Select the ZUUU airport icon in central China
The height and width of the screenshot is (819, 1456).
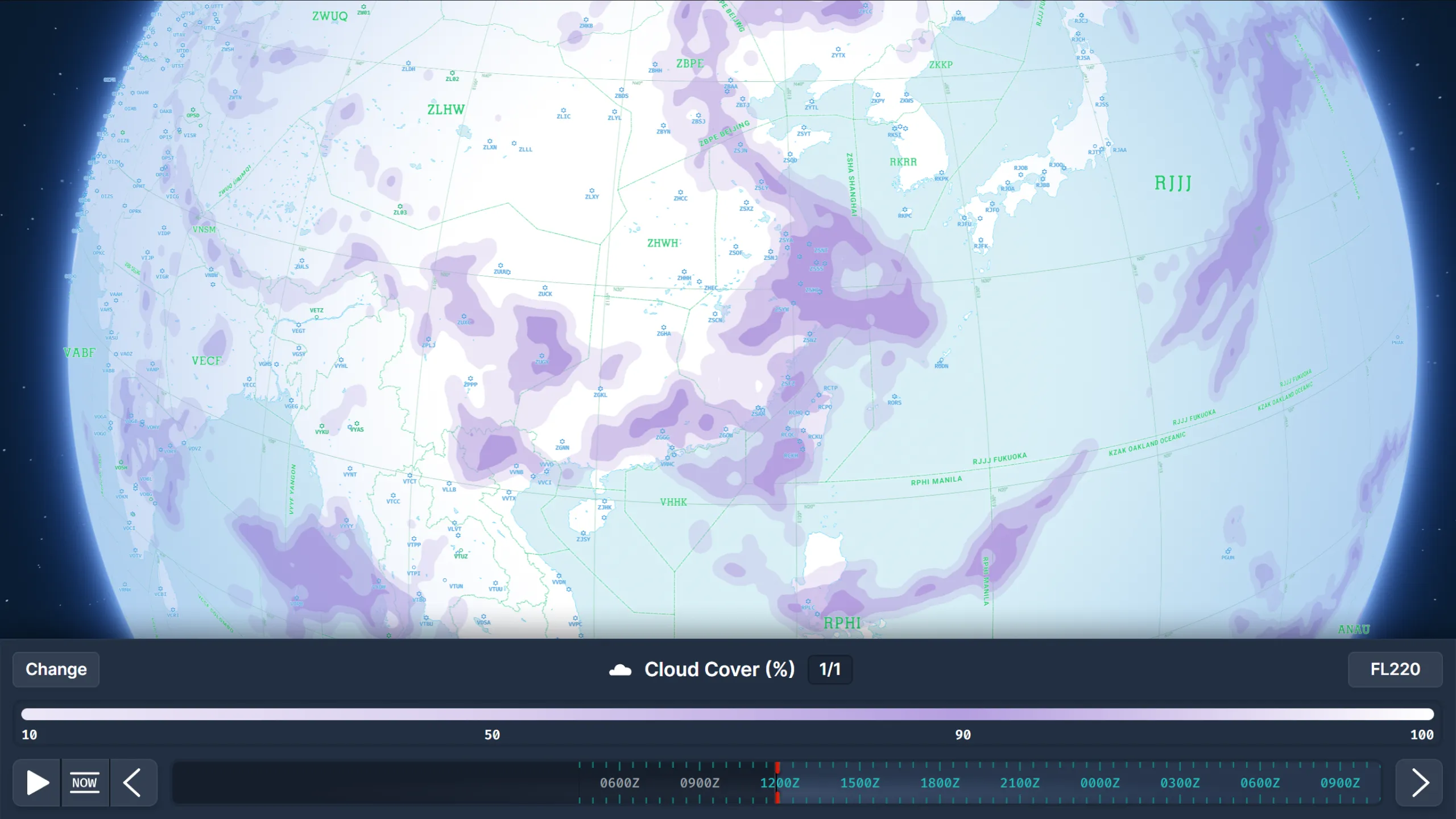pos(500,266)
